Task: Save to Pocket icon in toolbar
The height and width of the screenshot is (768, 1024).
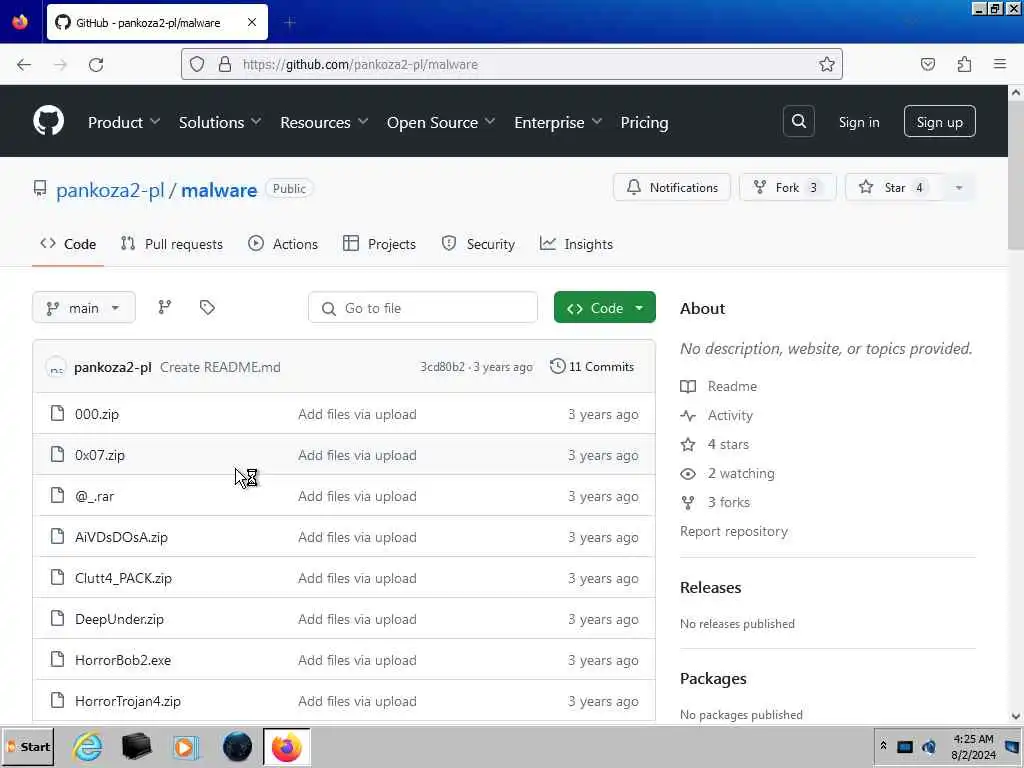Action: coord(927,64)
